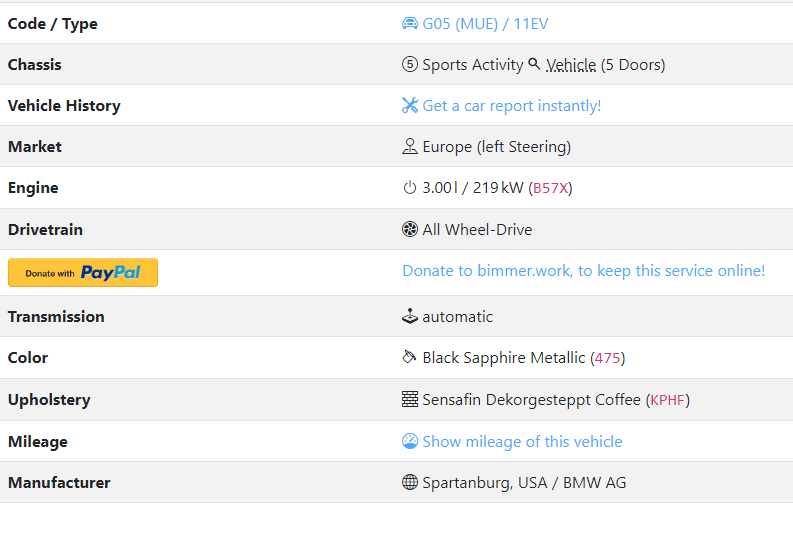Click the speedometer icon in Mileage row

tap(410, 441)
